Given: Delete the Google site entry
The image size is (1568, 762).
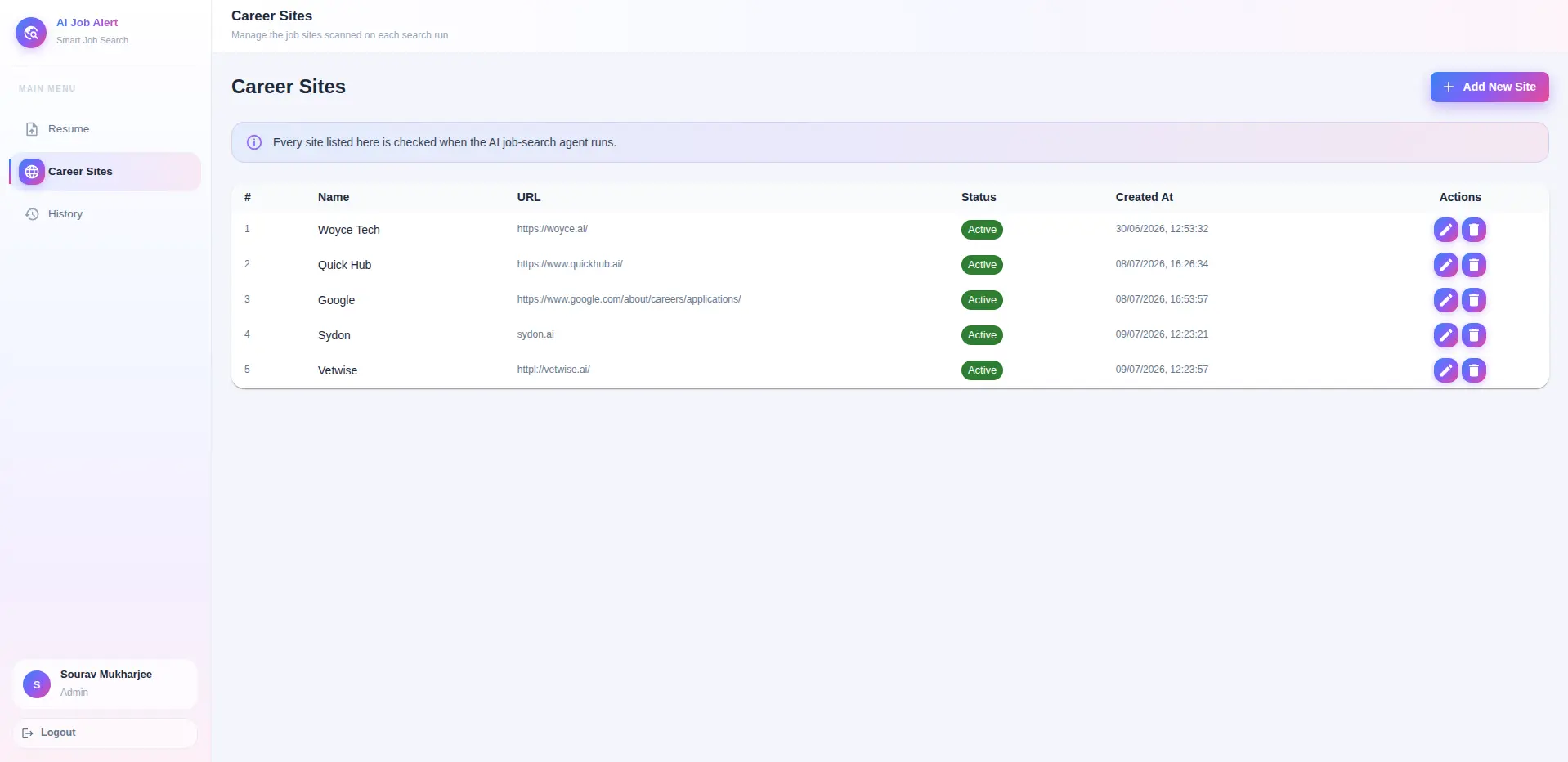Looking at the screenshot, I should [1473, 300].
